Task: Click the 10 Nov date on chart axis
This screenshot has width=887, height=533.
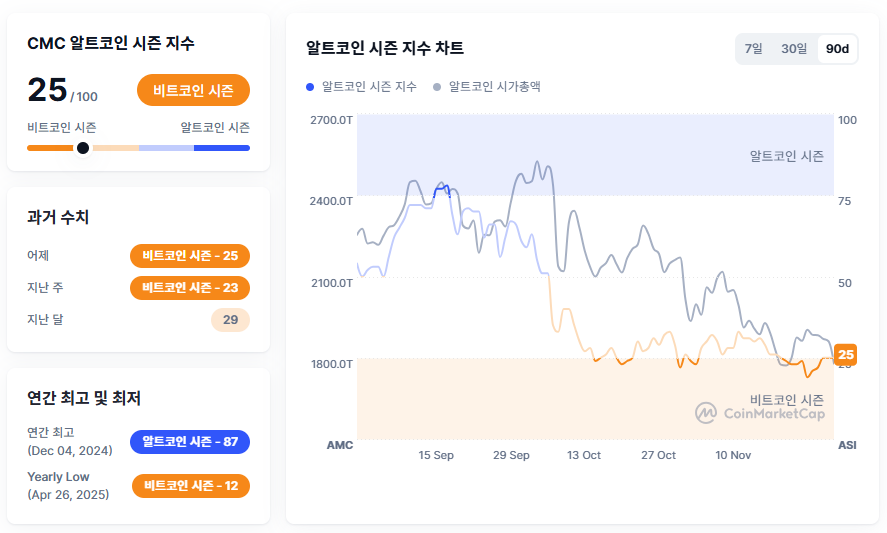Action: [x=733, y=455]
